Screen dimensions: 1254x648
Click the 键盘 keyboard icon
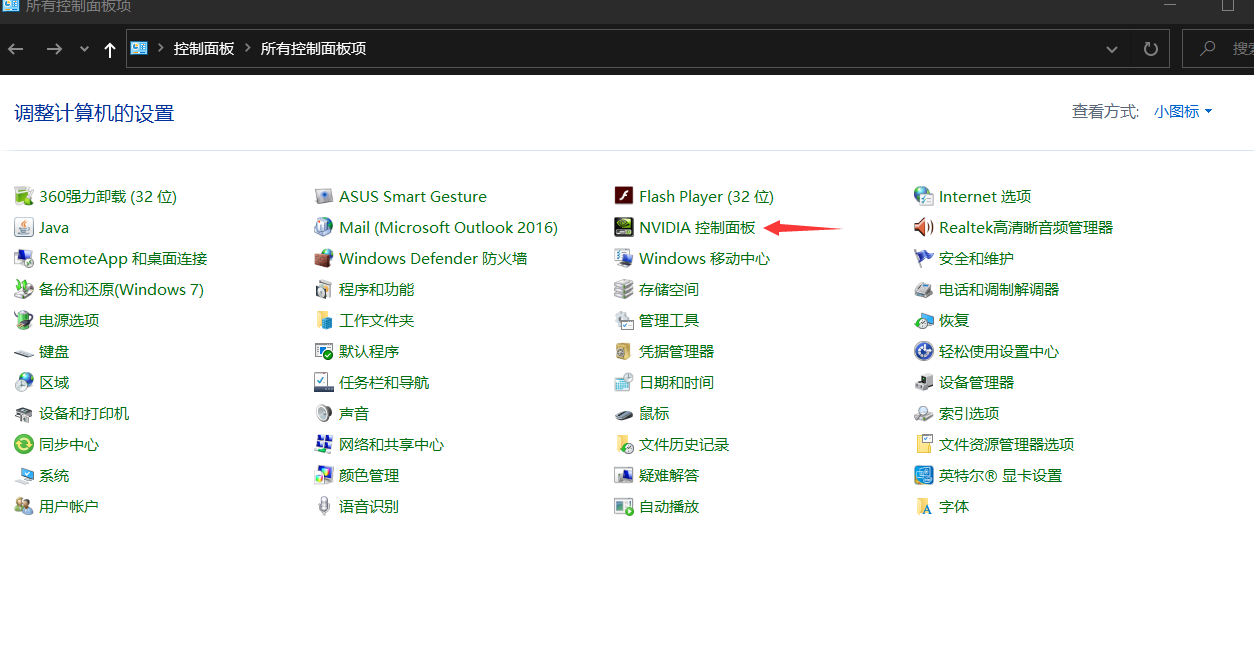point(24,351)
